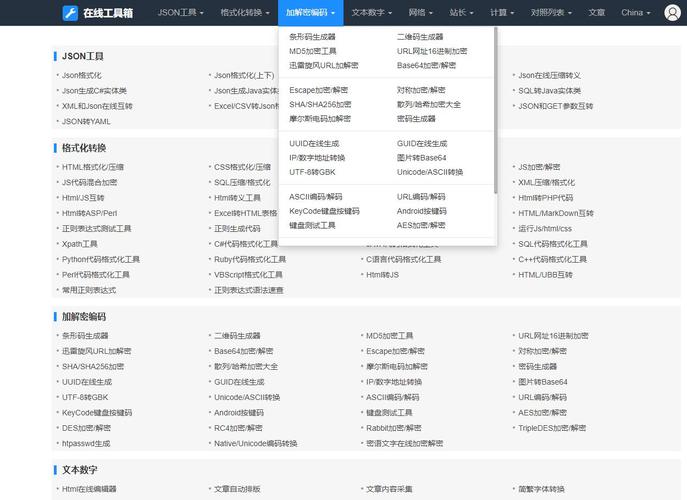Image resolution: width=687 pixels, height=500 pixels.
Task: Open the TripleDES加密/解密 link
Action: pyautogui.click(x=552, y=428)
